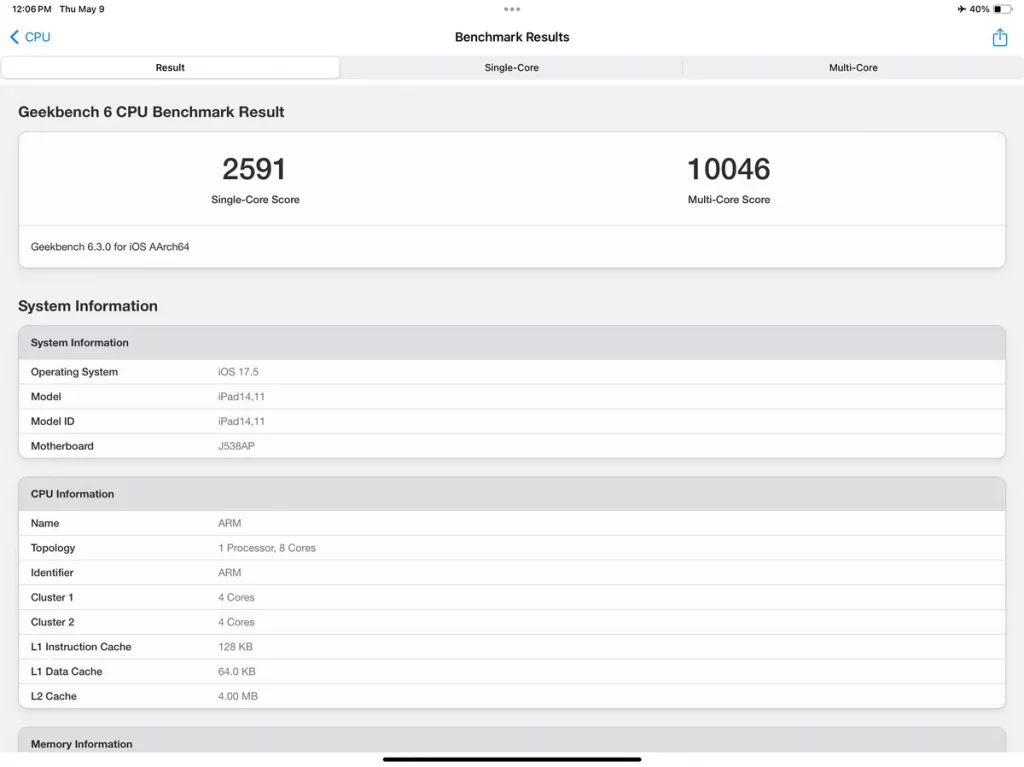Select the Result segment
1024x767 pixels.
tap(170, 67)
